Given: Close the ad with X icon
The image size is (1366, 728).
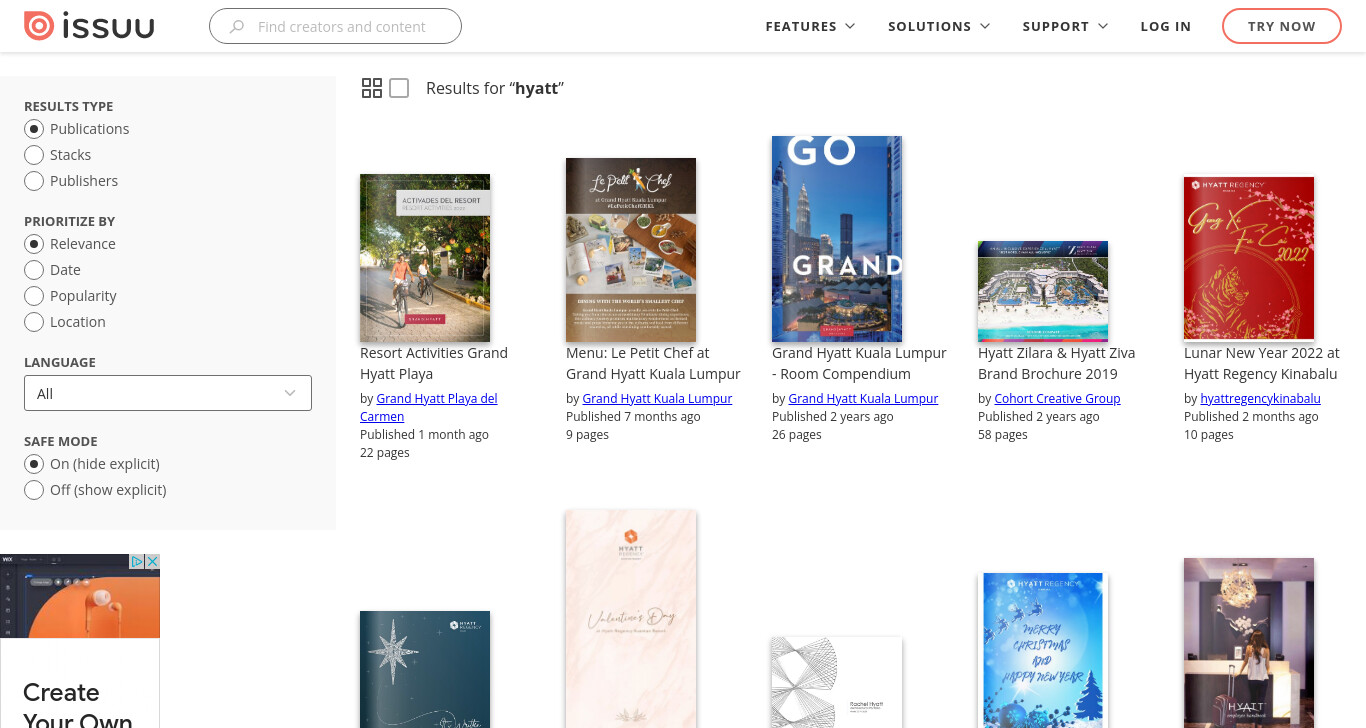Looking at the screenshot, I should [x=153, y=562].
